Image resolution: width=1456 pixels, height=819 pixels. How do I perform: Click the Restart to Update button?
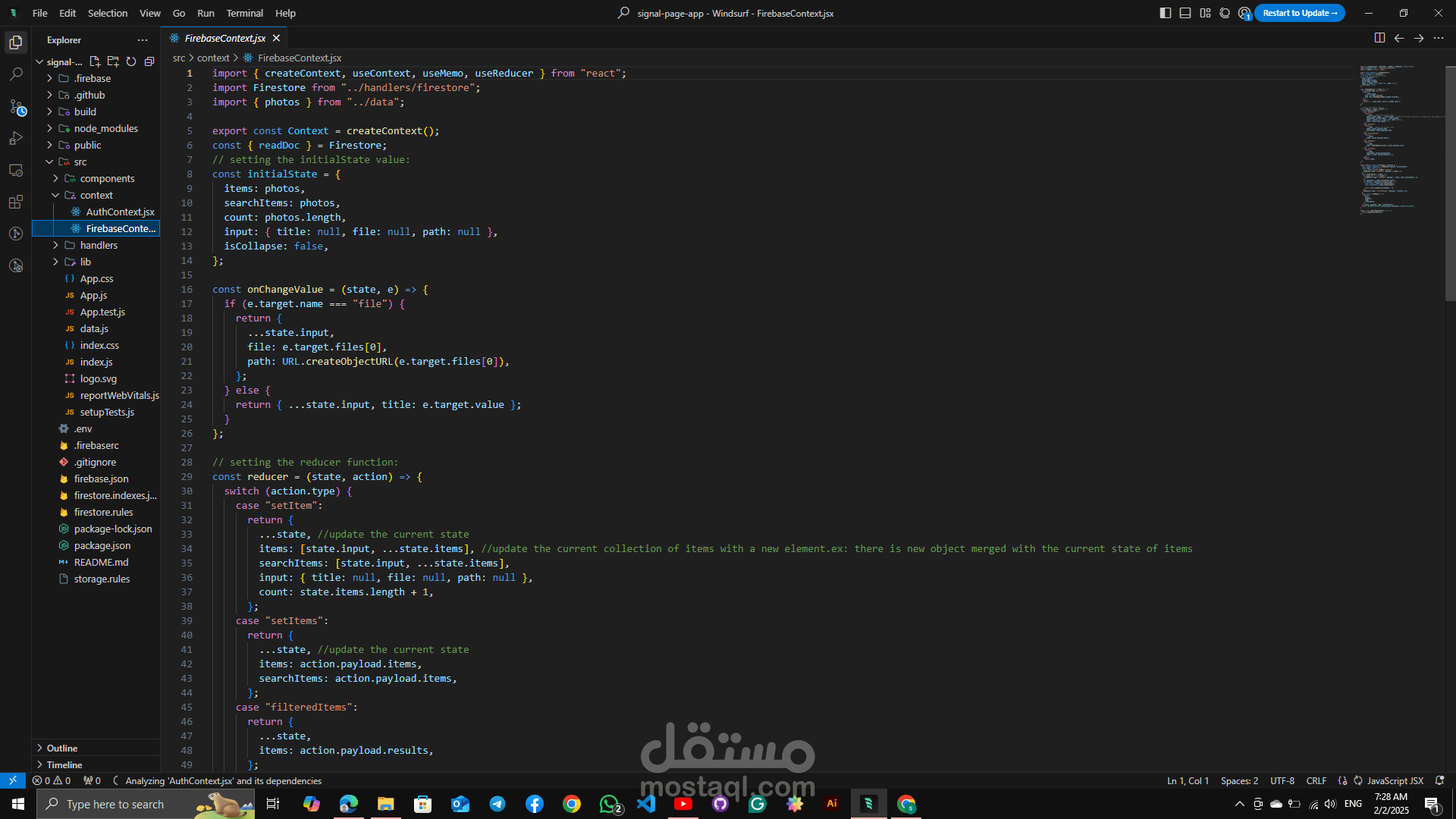pos(1299,13)
